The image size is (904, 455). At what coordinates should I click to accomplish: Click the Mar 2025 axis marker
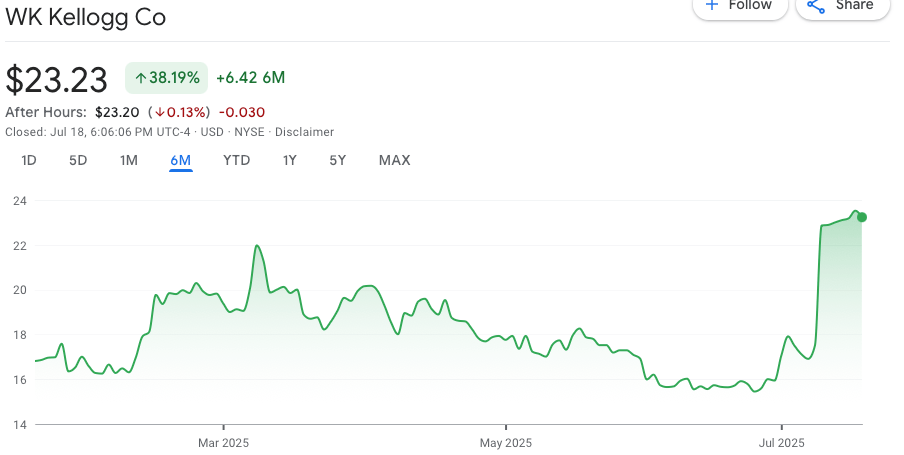(x=223, y=443)
